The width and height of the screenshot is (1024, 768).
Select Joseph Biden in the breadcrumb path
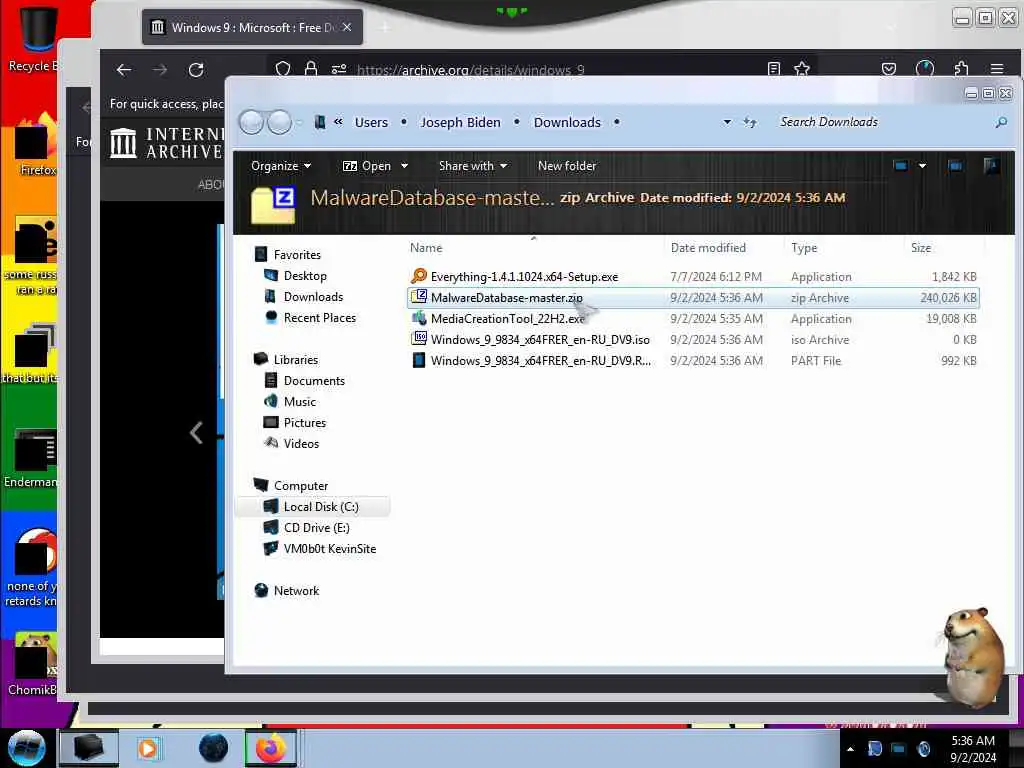tap(460, 122)
